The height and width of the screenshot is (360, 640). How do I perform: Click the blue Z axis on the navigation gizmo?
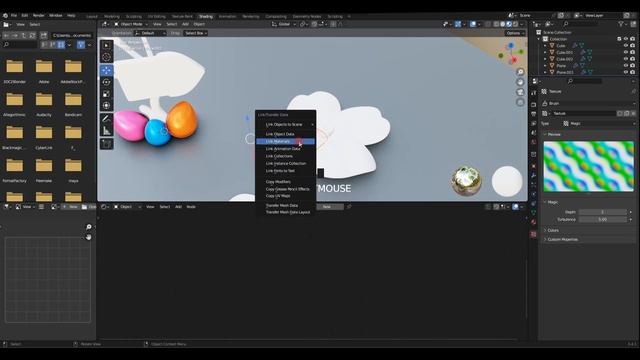pos(511,46)
